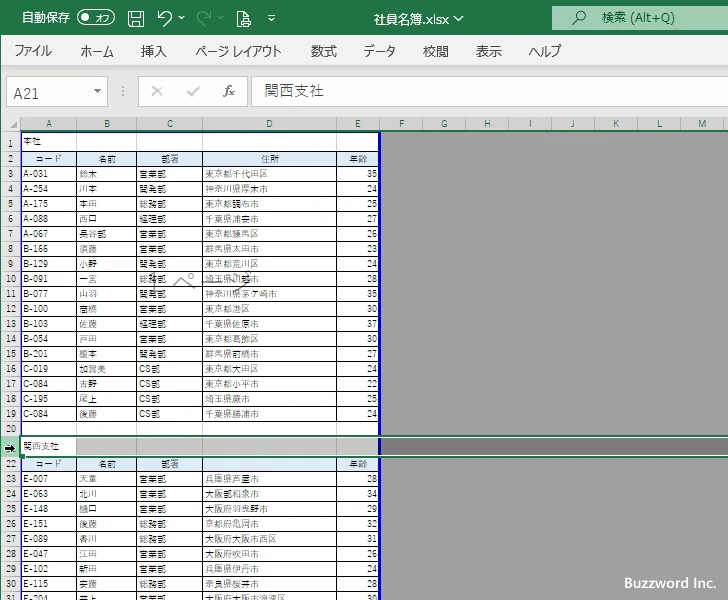
Task: Click age cell 37 in row 13
Action: coord(358,324)
